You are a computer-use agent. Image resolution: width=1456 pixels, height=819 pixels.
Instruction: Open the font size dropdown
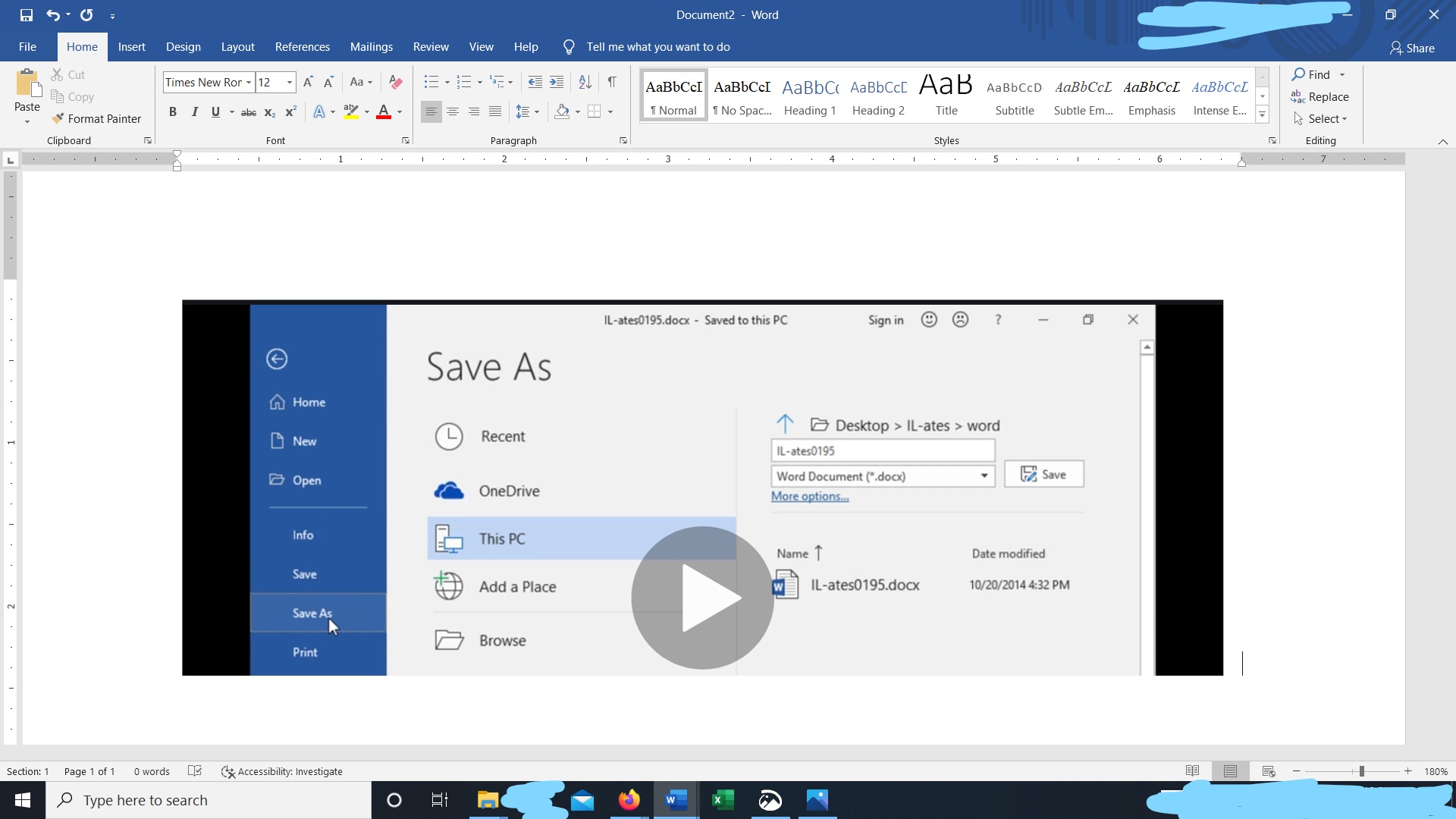(290, 82)
